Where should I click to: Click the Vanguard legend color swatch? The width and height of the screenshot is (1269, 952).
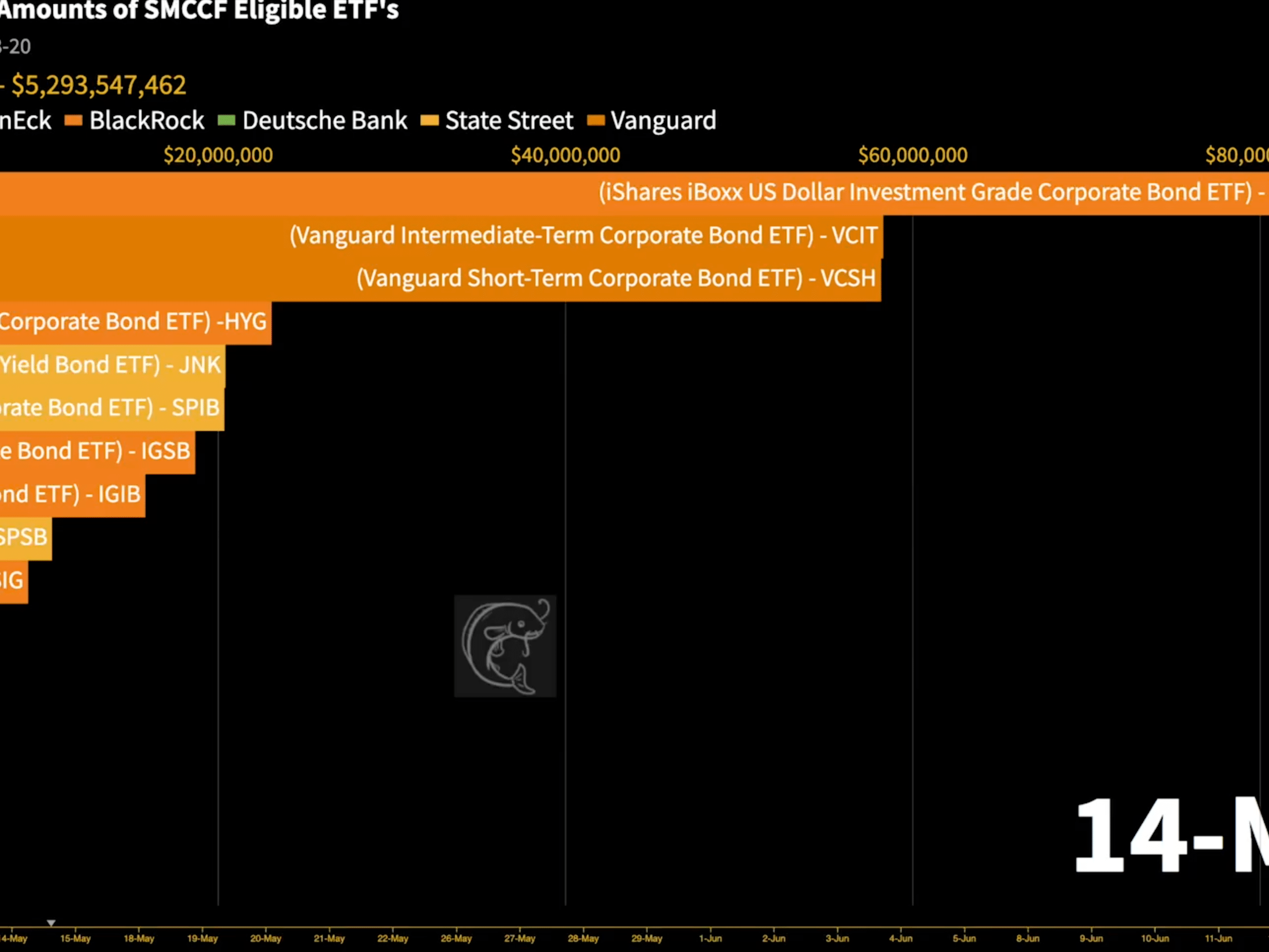pyautogui.click(x=596, y=121)
